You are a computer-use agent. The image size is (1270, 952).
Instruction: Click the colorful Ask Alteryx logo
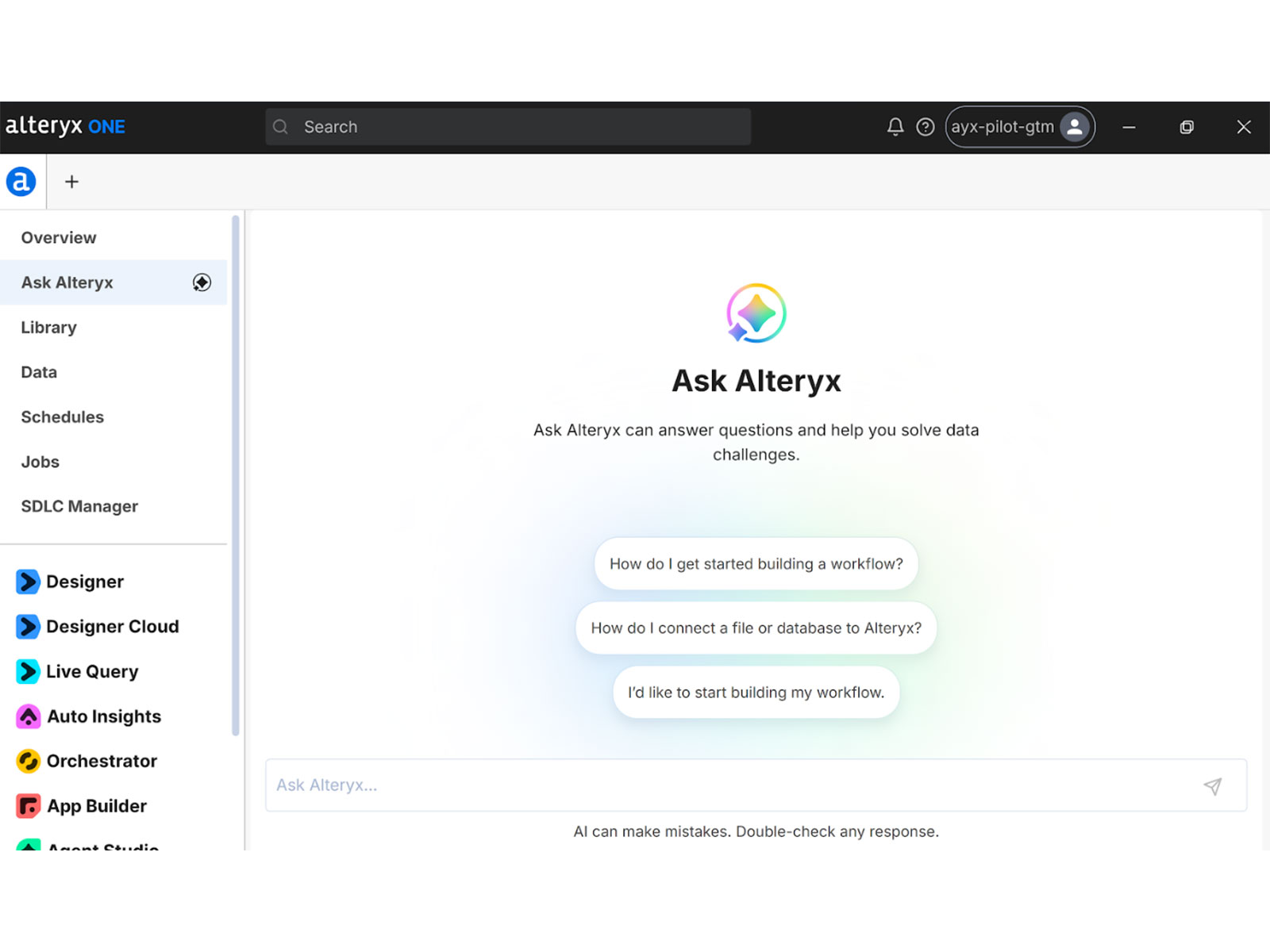[x=756, y=313]
